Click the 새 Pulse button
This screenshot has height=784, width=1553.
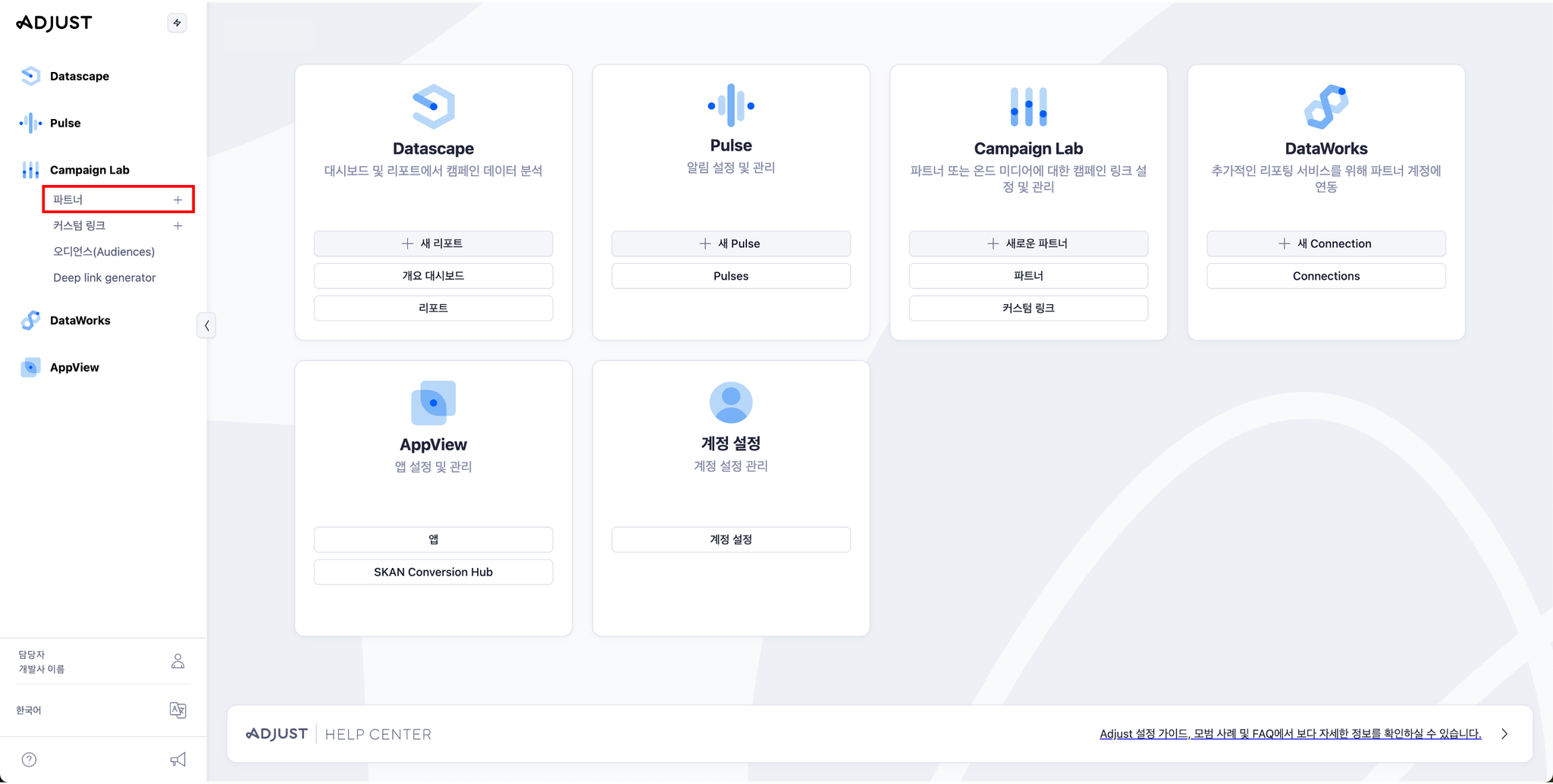click(731, 243)
